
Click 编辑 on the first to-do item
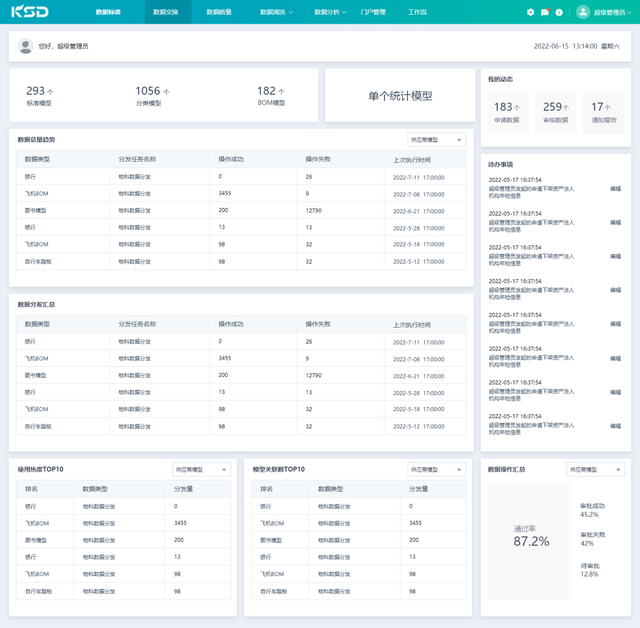tap(615, 189)
